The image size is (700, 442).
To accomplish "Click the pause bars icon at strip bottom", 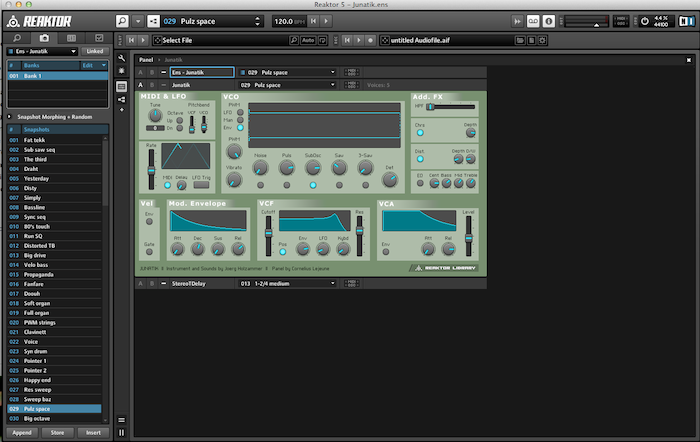I will (121, 433).
